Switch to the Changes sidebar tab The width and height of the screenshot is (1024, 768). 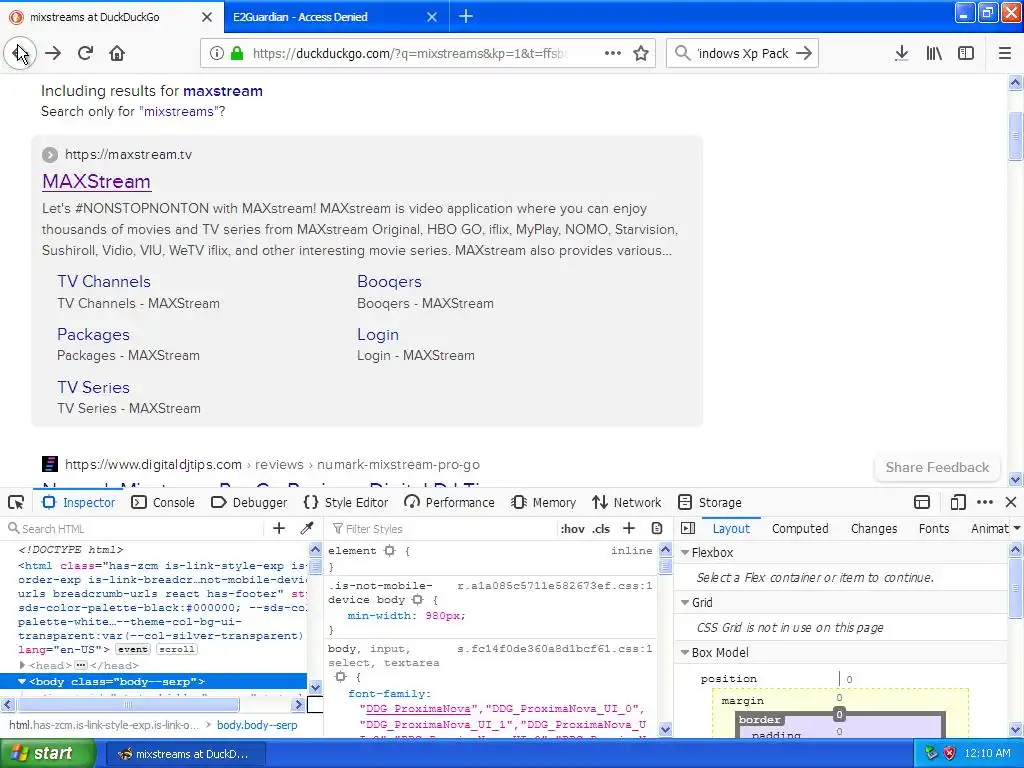click(874, 528)
